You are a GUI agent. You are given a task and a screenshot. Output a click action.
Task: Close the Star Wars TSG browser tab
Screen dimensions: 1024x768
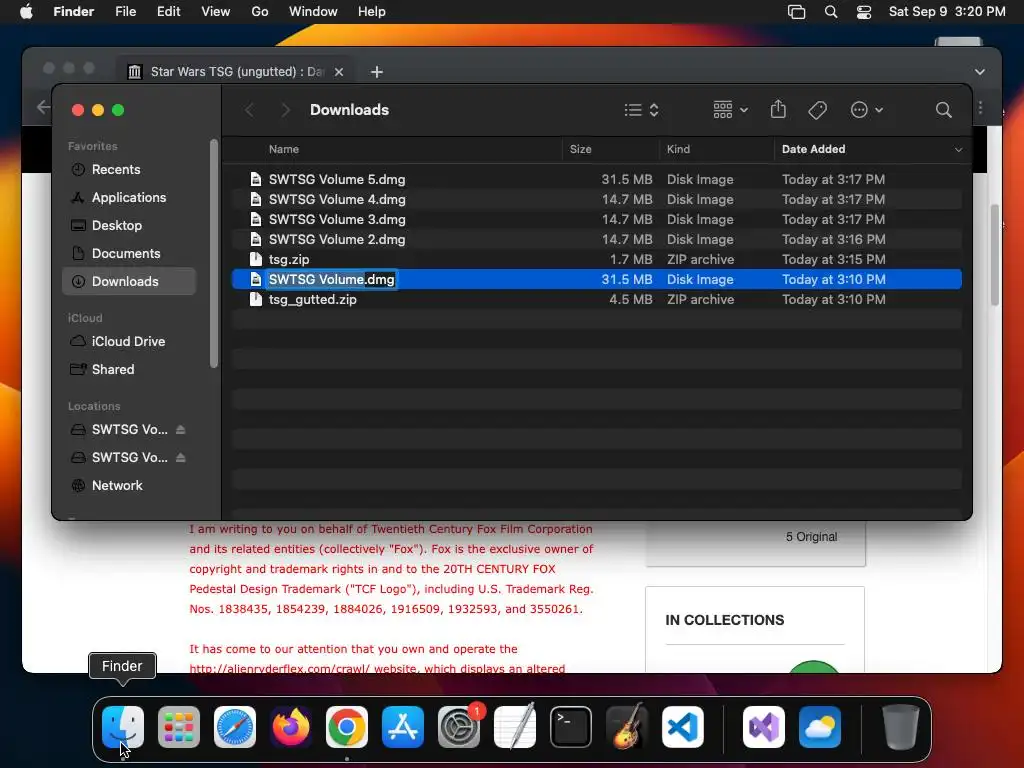pos(339,72)
